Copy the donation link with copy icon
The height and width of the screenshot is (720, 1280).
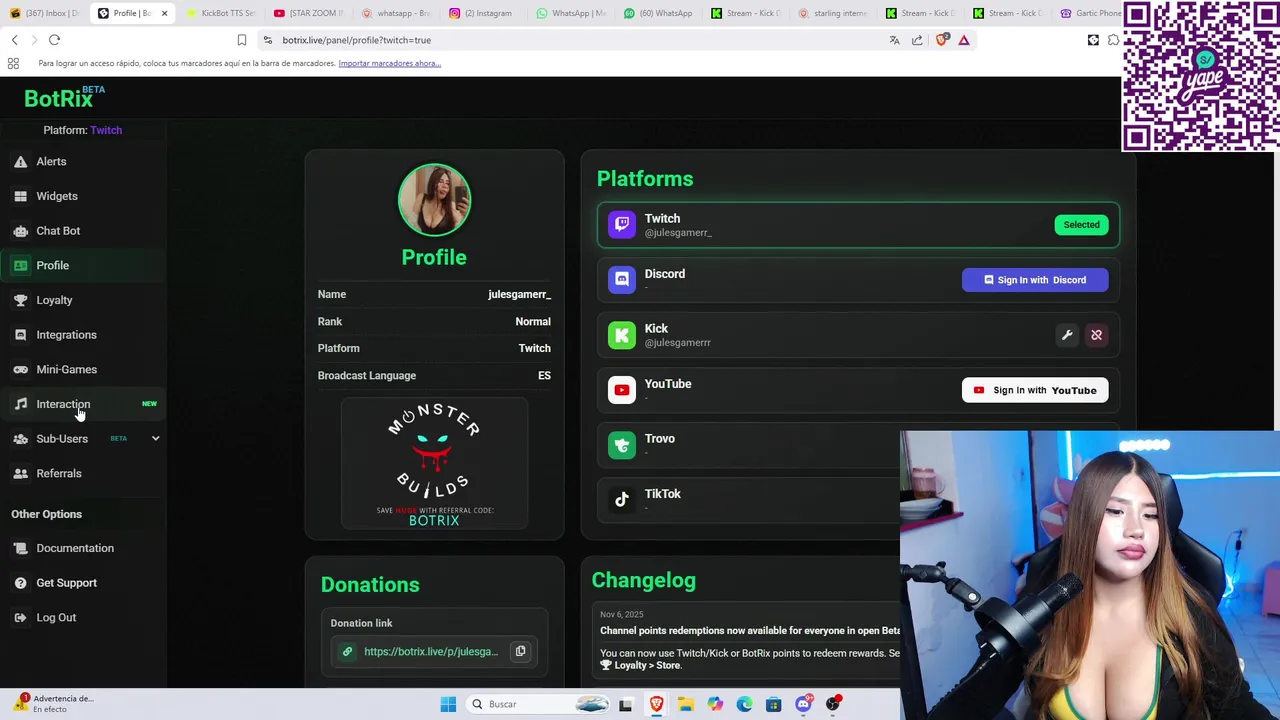(x=520, y=651)
